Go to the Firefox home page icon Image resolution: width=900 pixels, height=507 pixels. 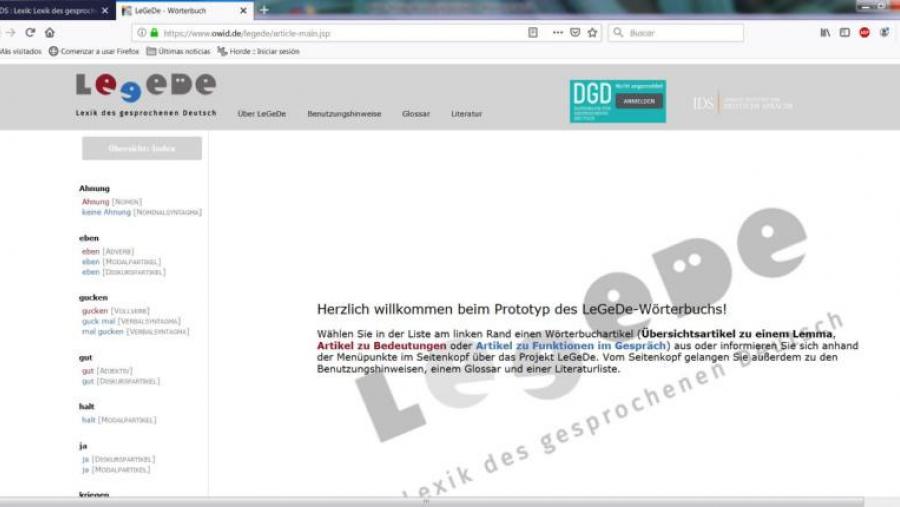pyautogui.click(x=50, y=32)
